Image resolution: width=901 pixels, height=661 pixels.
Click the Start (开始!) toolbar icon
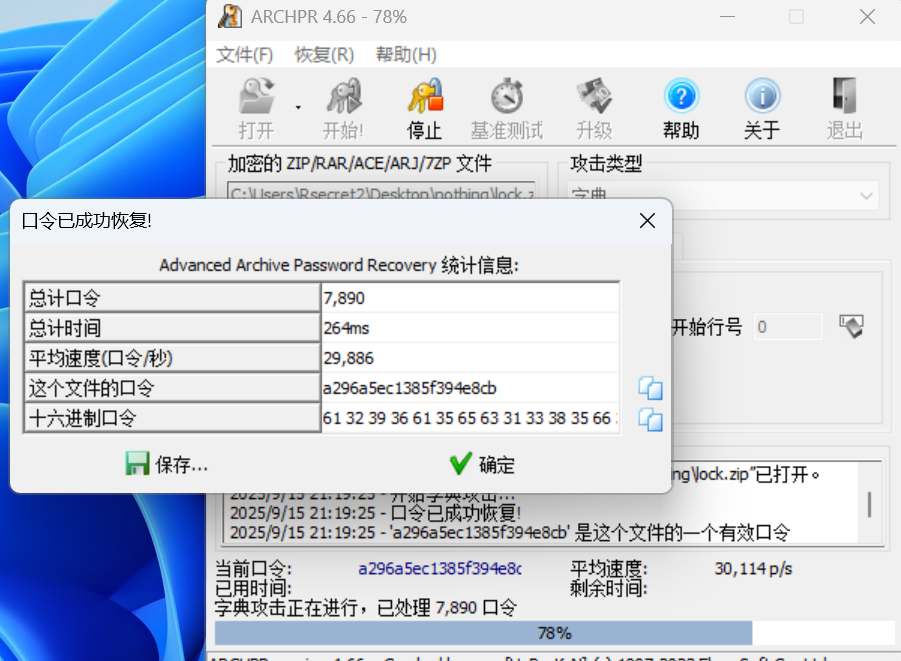click(x=344, y=96)
